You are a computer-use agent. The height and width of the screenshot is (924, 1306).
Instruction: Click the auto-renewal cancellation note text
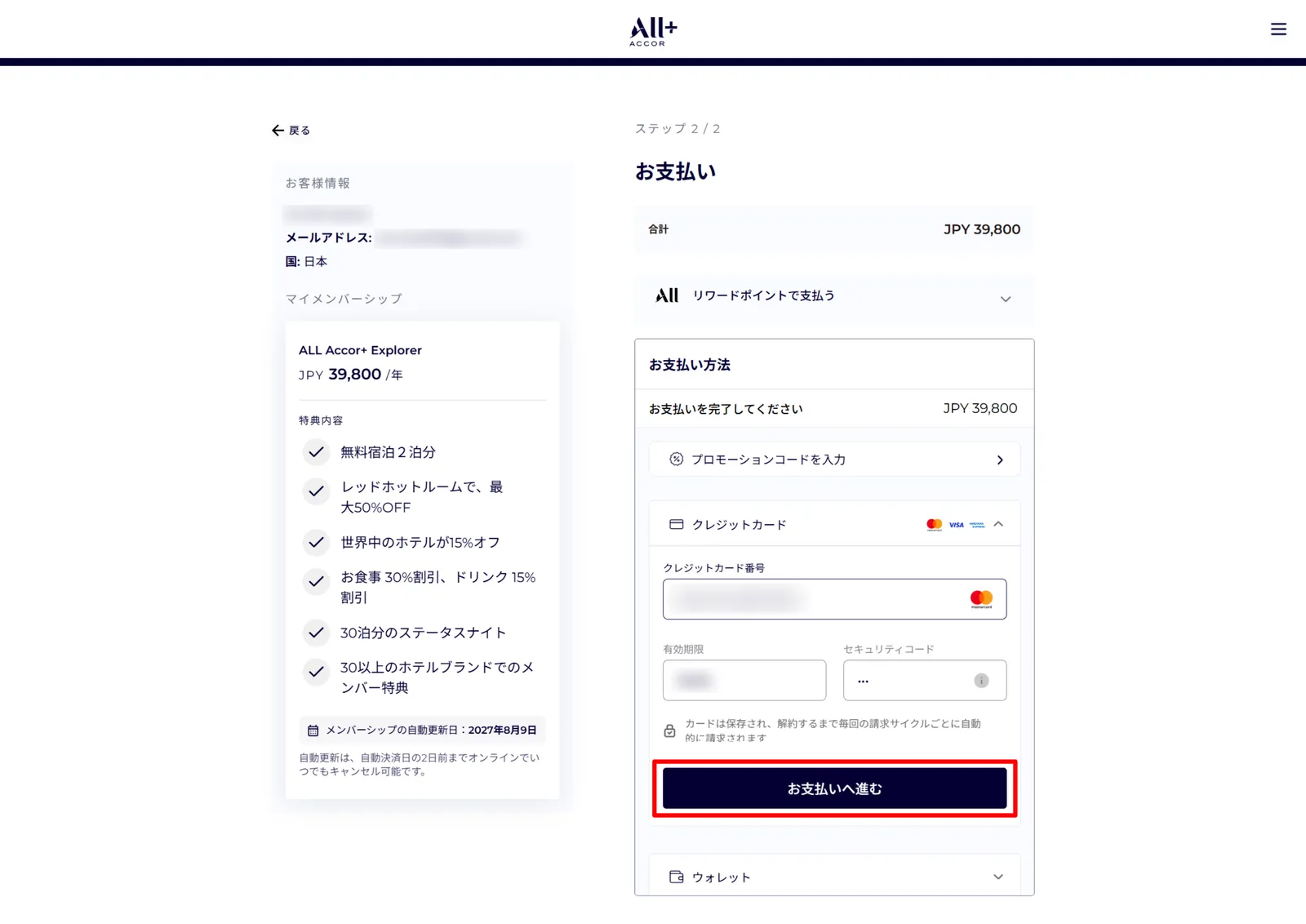(419, 765)
